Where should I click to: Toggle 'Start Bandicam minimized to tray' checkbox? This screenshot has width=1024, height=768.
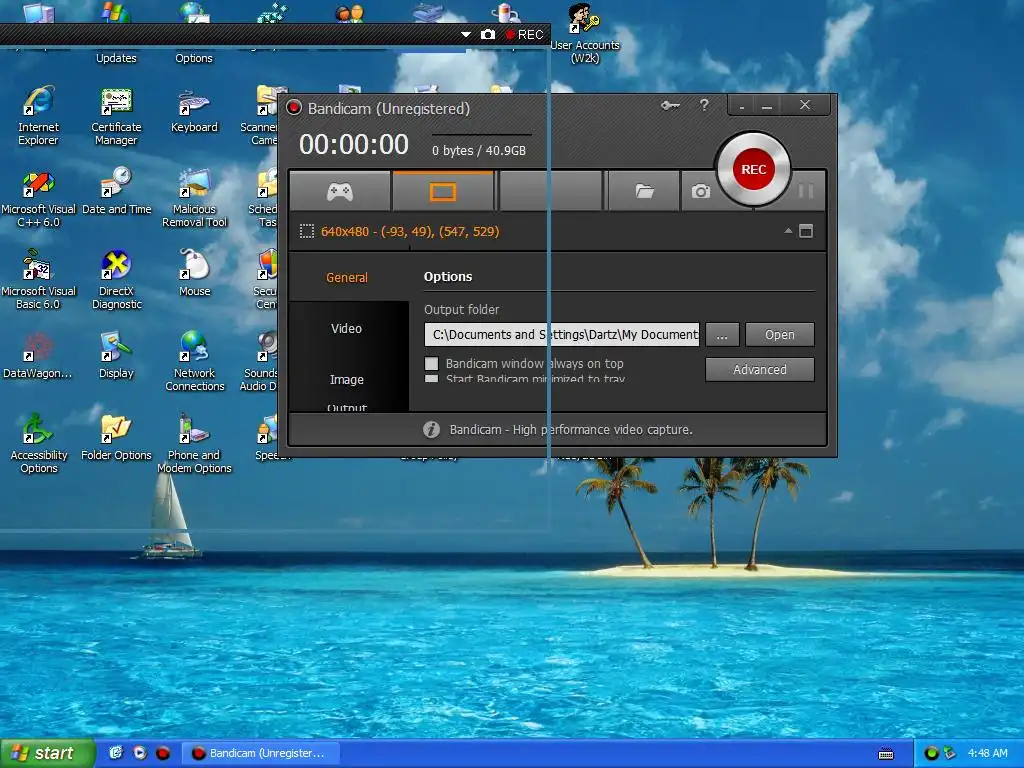tap(432, 378)
